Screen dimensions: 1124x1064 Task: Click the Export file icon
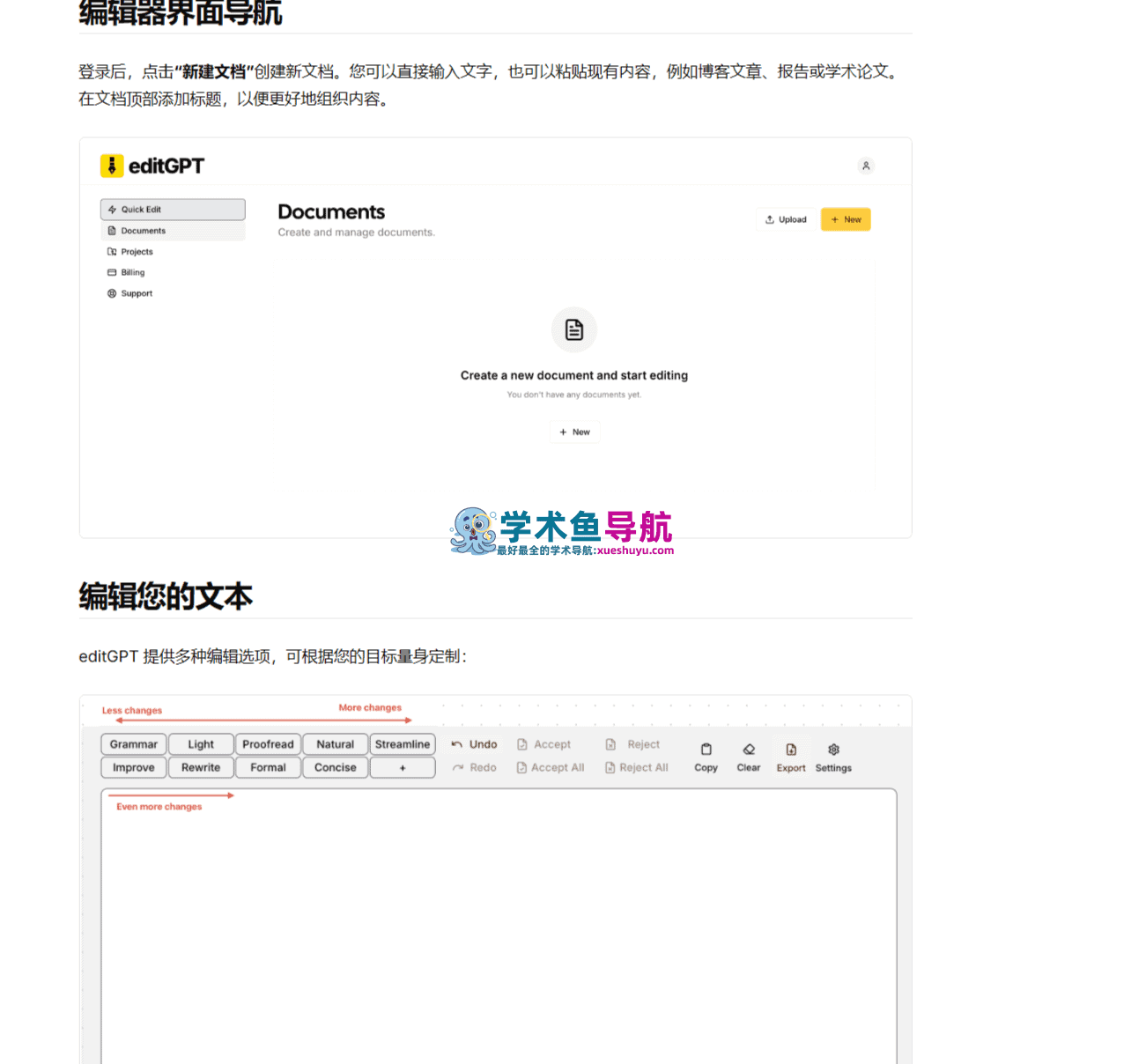tap(791, 750)
